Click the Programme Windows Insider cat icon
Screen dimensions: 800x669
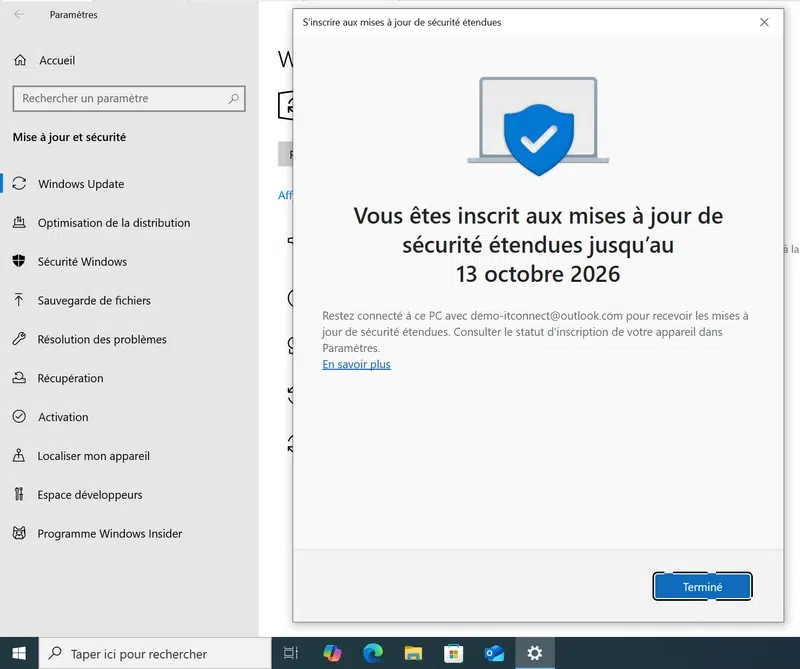pos(19,533)
